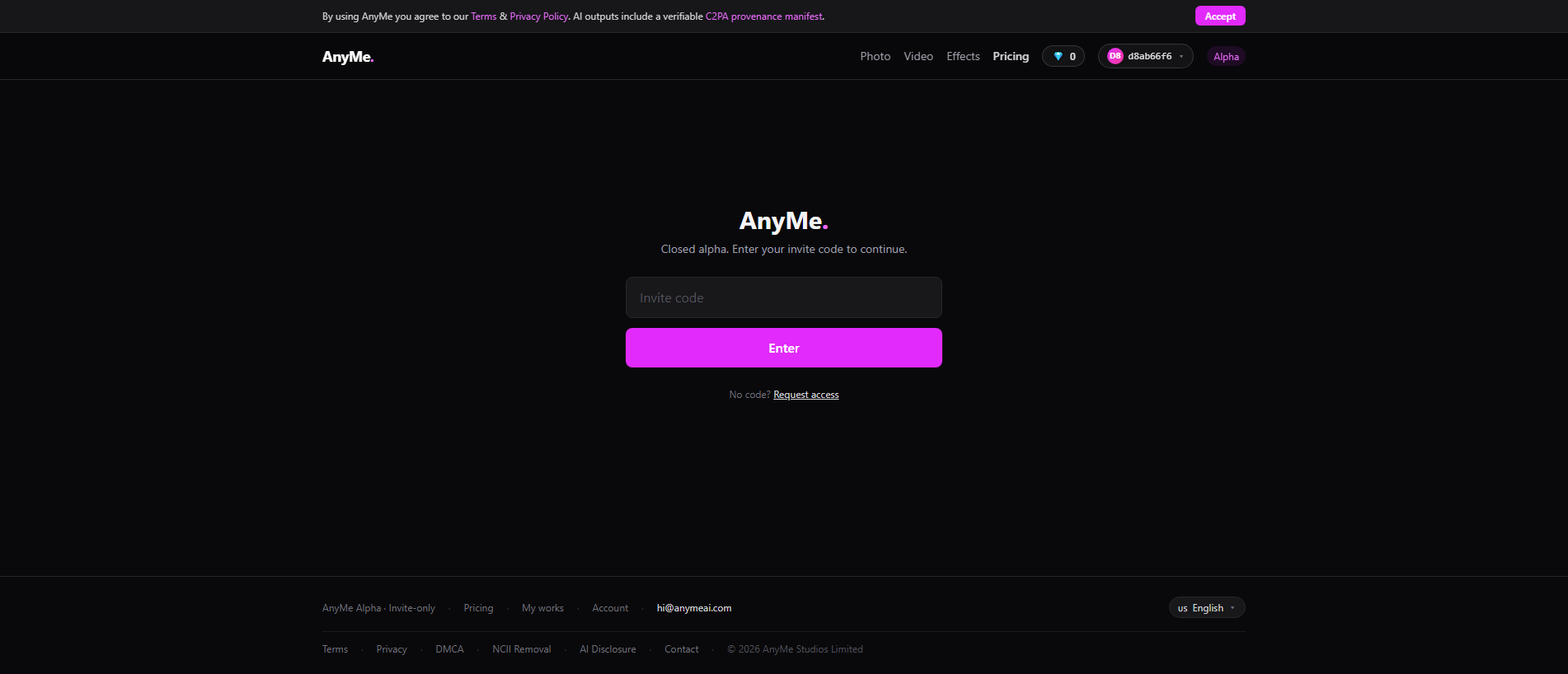Click the "No code?" text
Image resolution: width=1568 pixels, height=674 pixels.
tap(749, 395)
